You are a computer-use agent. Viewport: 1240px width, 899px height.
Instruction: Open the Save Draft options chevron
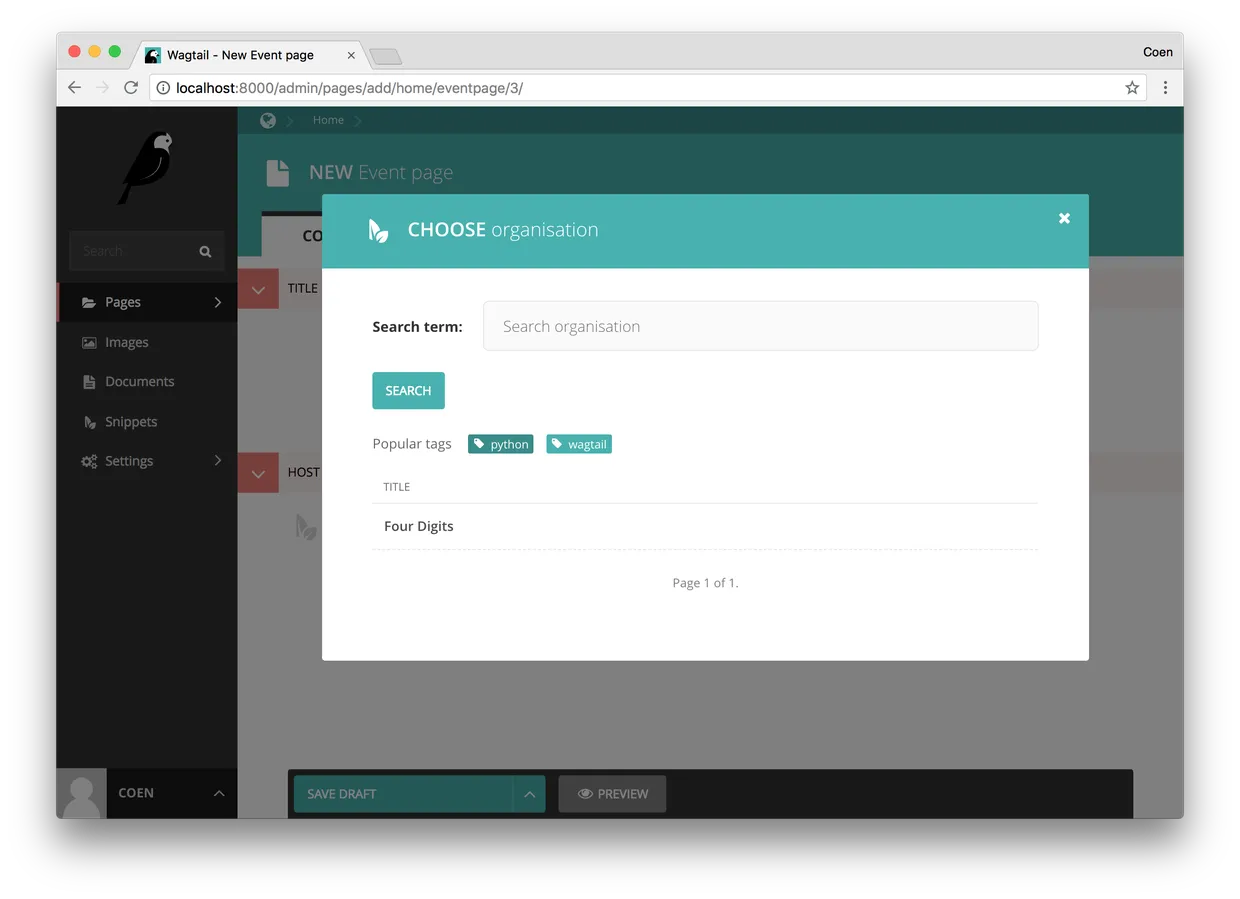pyautogui.click(x=529, y=793)
